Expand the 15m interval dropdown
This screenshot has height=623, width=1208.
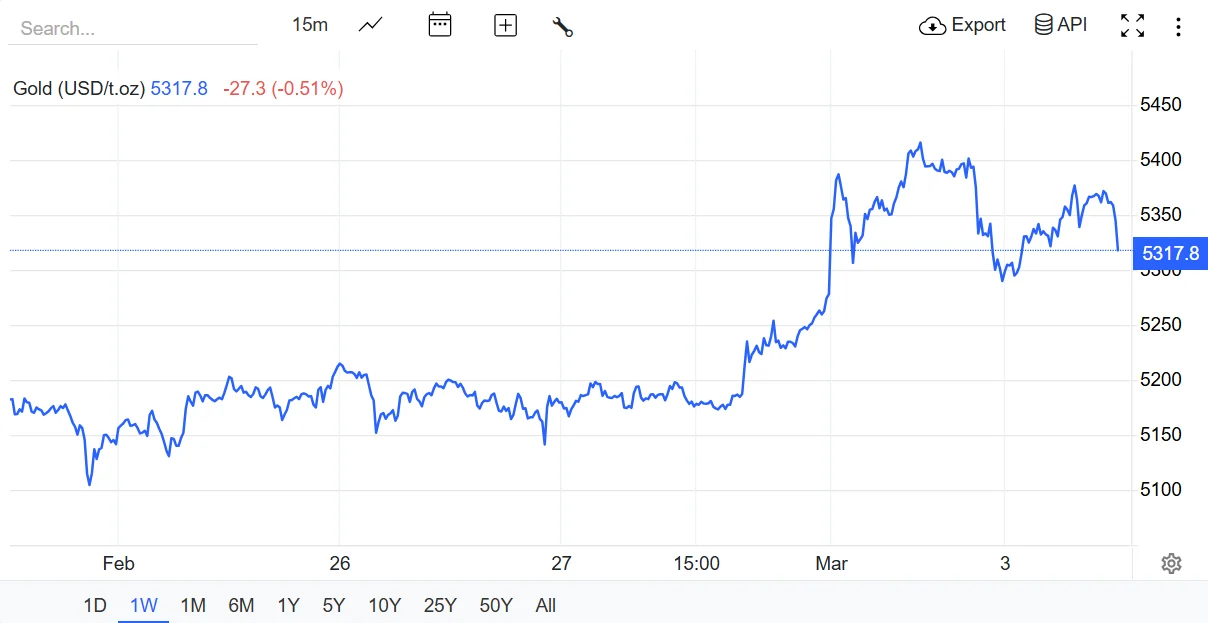point(310,25)
